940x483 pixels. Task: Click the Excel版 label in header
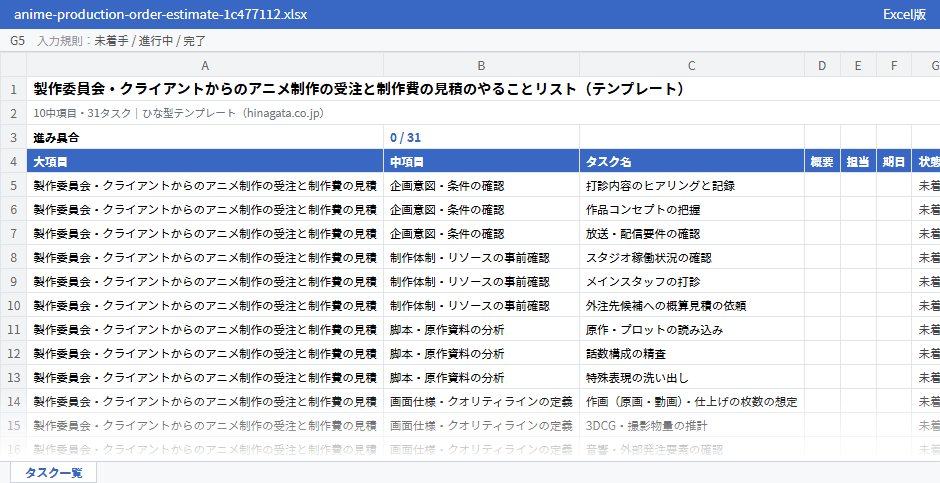click(x=904, y=14)
